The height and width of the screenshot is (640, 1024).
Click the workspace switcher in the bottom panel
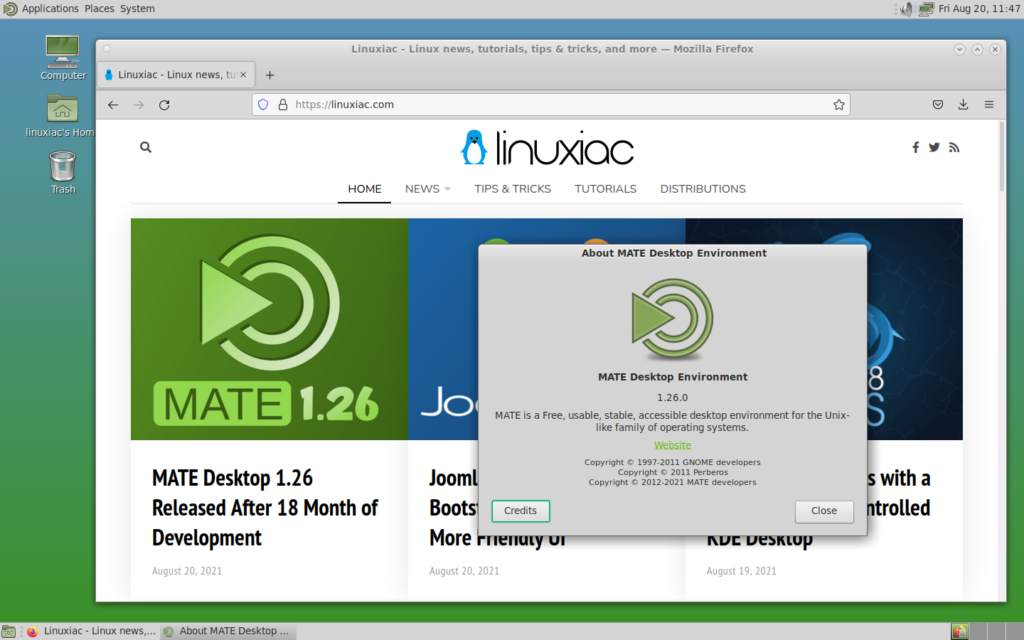pos(986,632)
